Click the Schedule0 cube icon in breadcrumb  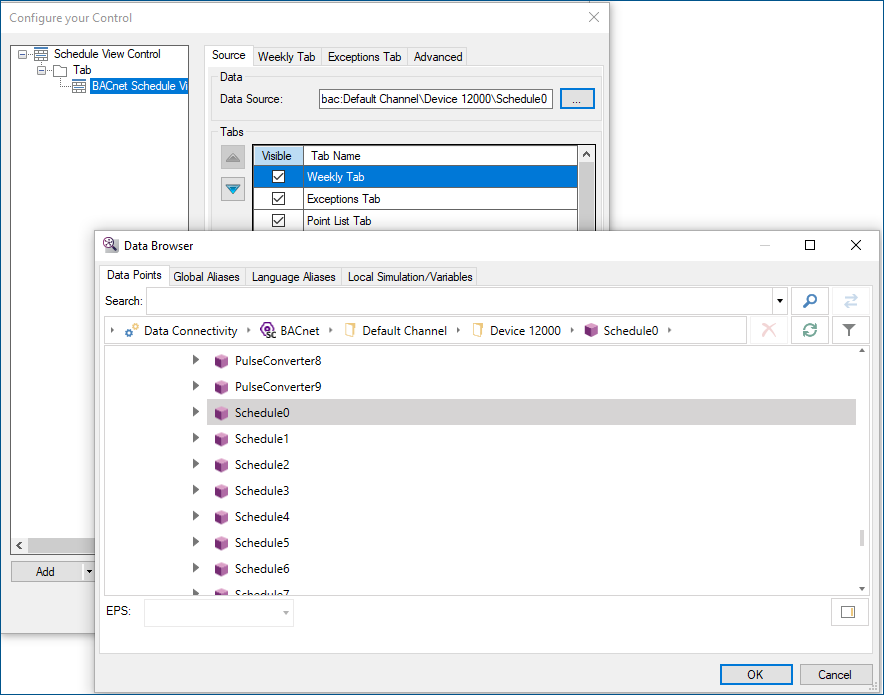tap(591, 330)
